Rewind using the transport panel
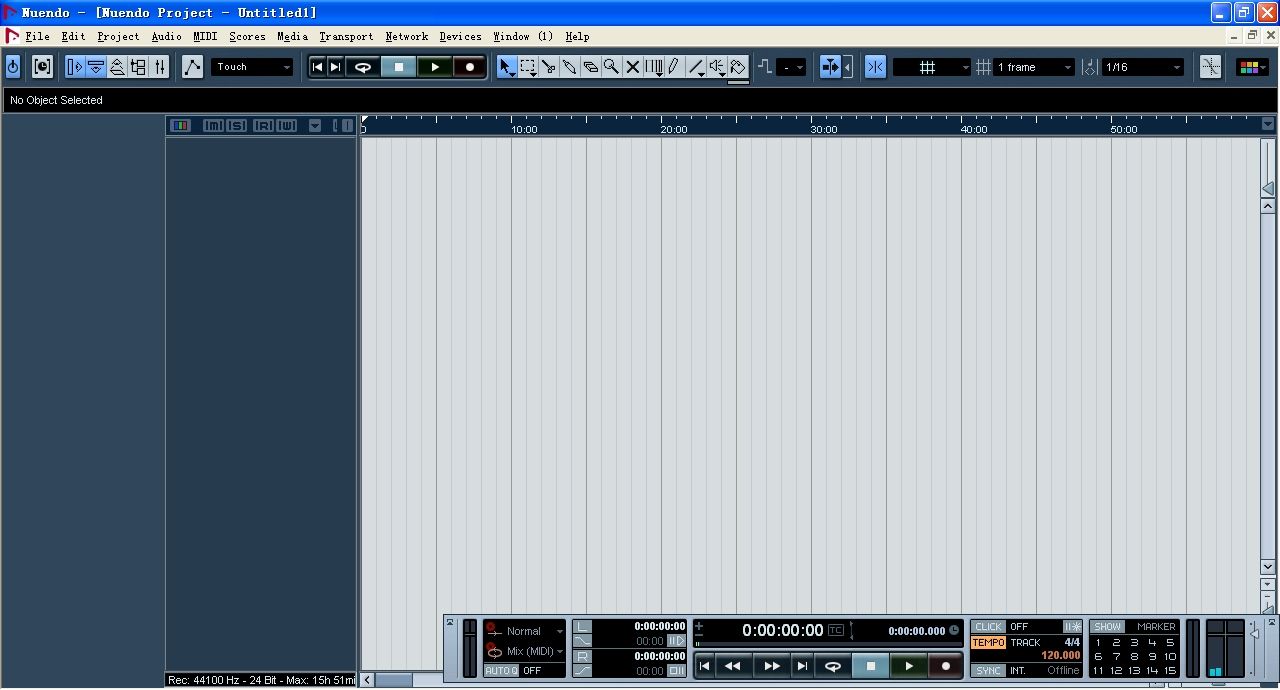The image size is (1280, 690). [732, 666]
